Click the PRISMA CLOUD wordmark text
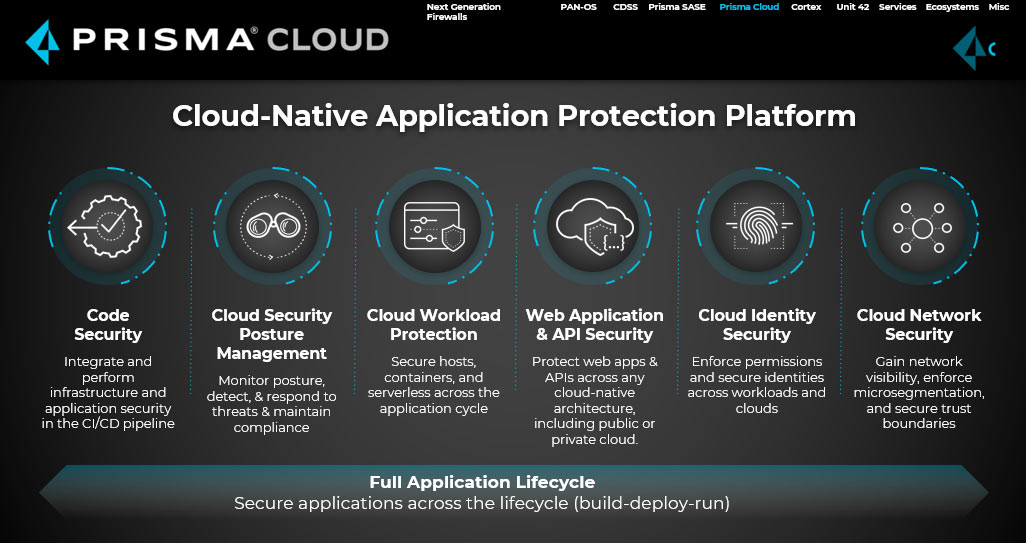The width and height of the screenshot is (1026, 543). 230,40
